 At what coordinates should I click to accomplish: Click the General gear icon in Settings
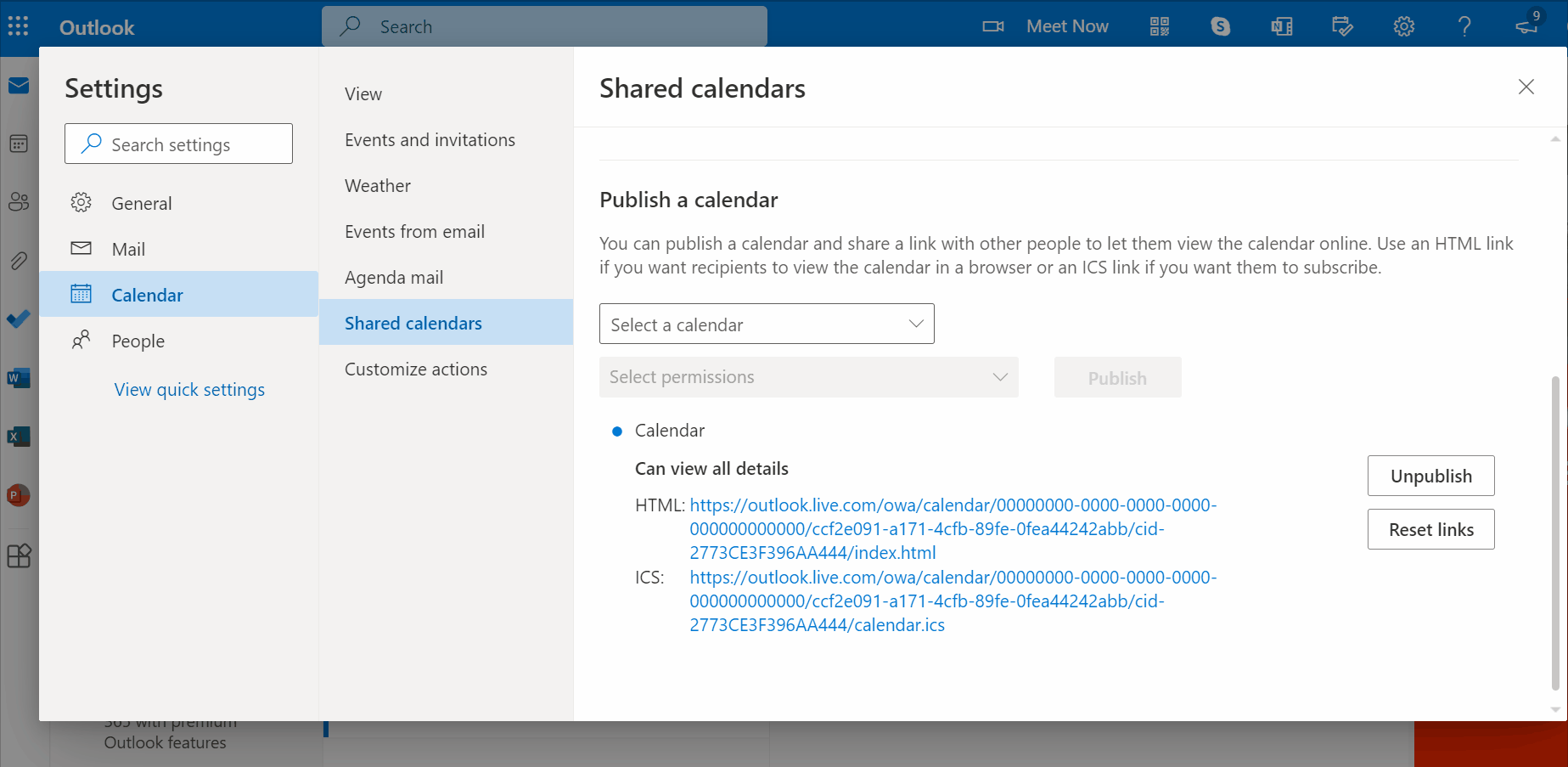[81, 202]
